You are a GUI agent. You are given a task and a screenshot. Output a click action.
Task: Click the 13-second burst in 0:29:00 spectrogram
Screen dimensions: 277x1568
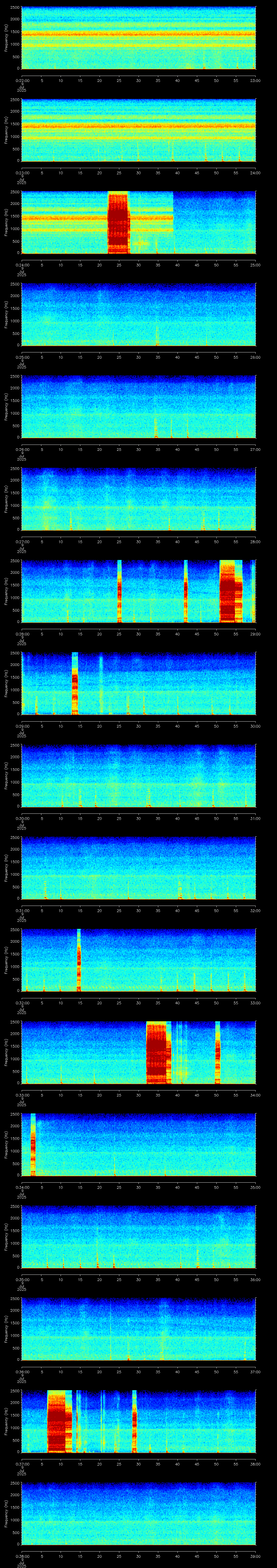(x=75, y=683)
